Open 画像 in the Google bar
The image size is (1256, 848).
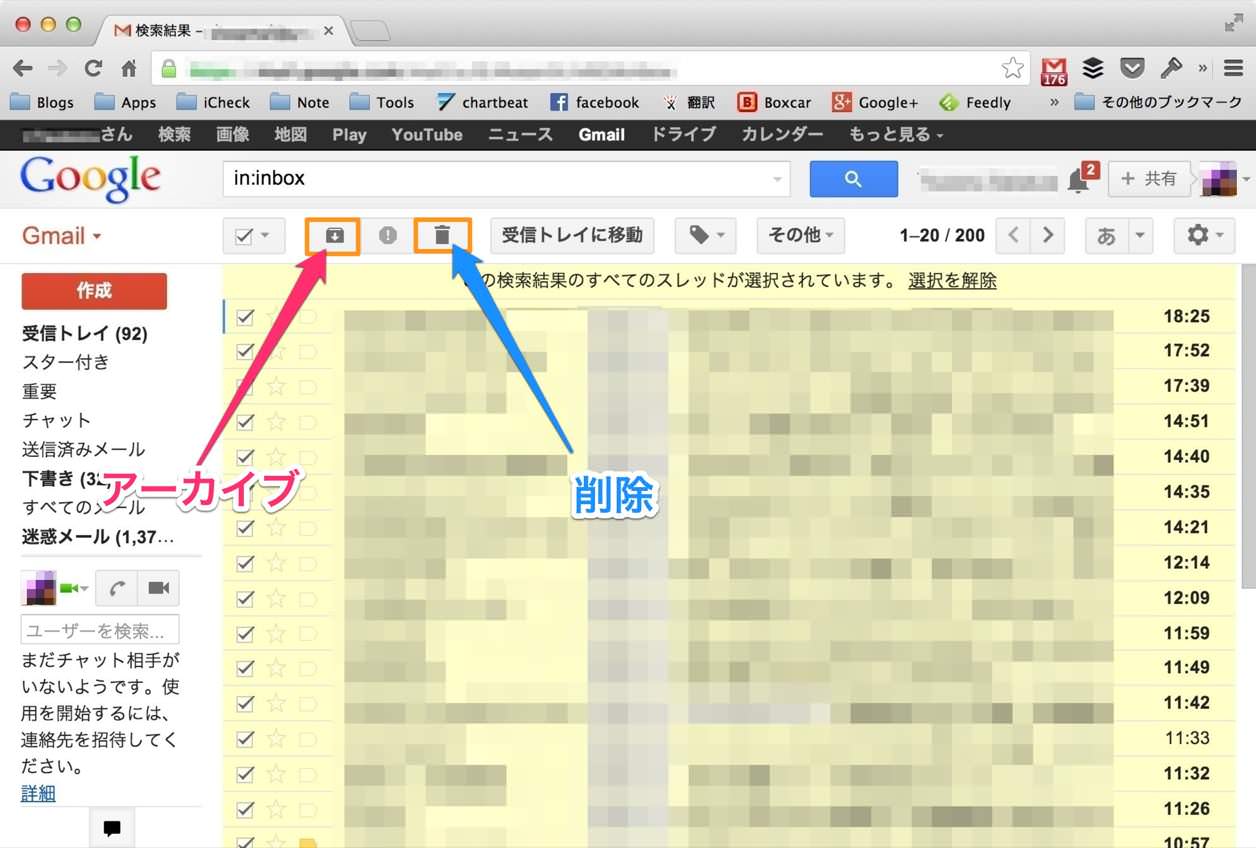(232, 134)
